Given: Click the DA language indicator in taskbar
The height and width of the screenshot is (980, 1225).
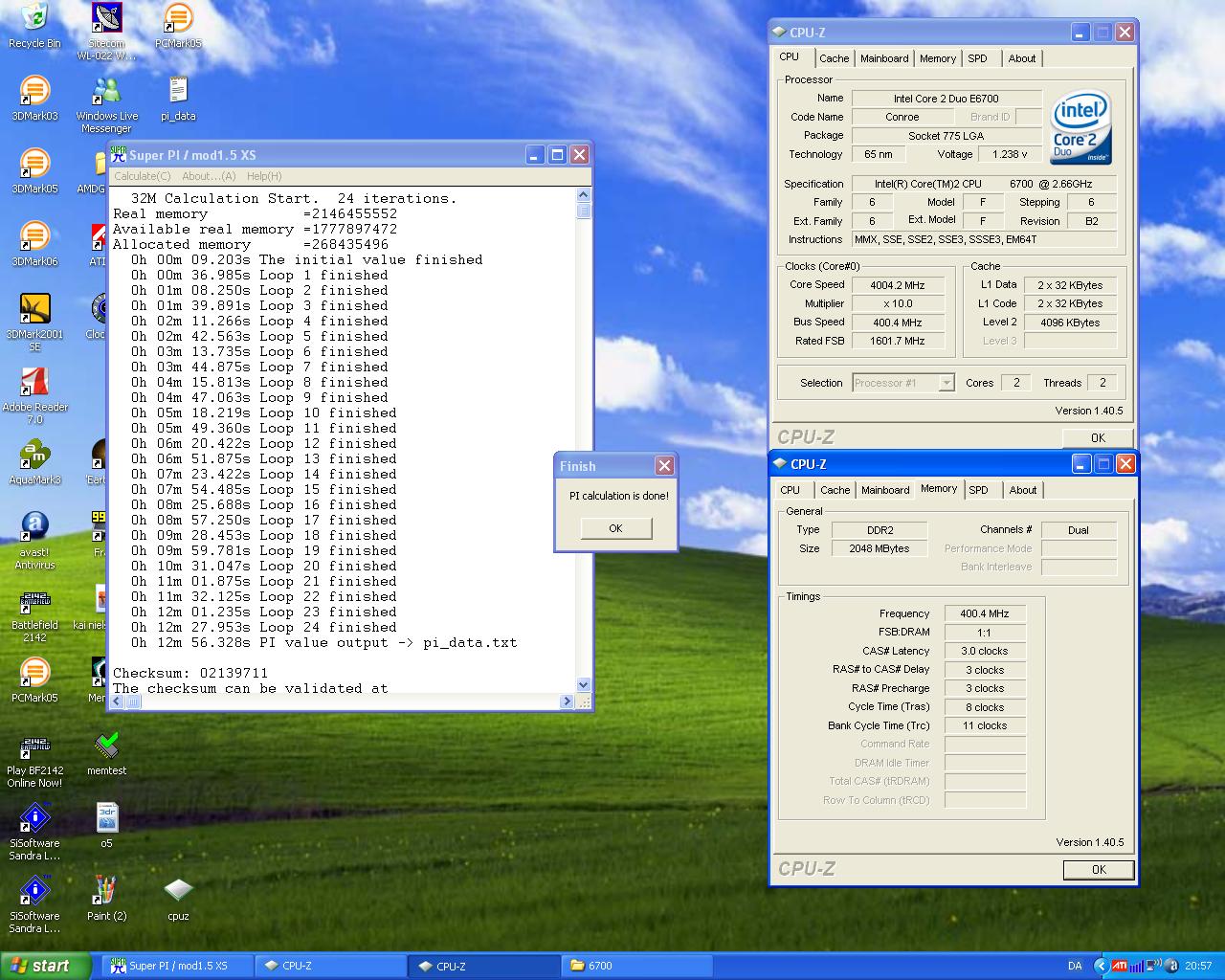Looking at the screenshot, I should [1075, 966].
